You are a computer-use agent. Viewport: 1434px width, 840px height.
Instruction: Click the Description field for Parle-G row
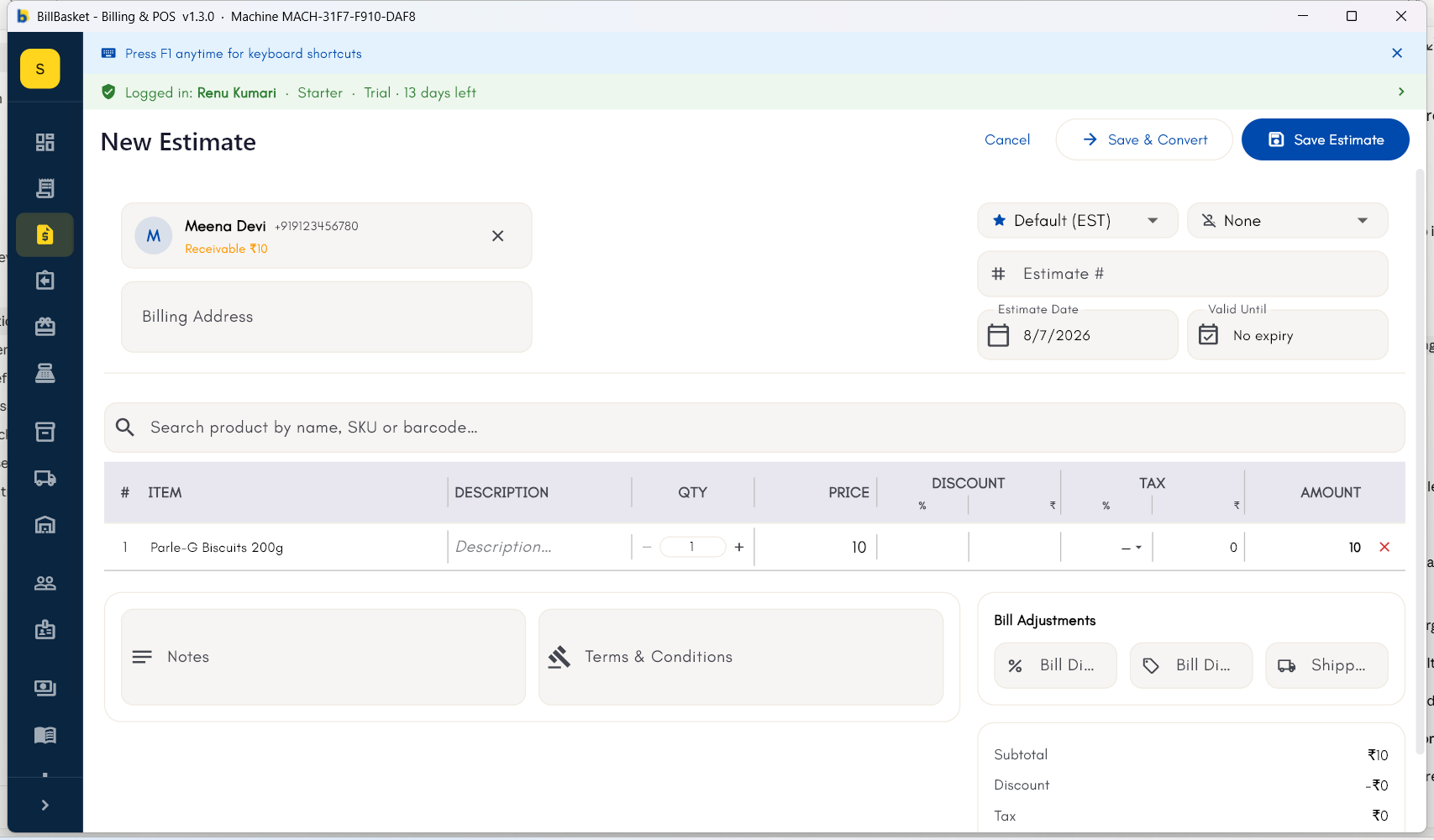pos(539,547)
